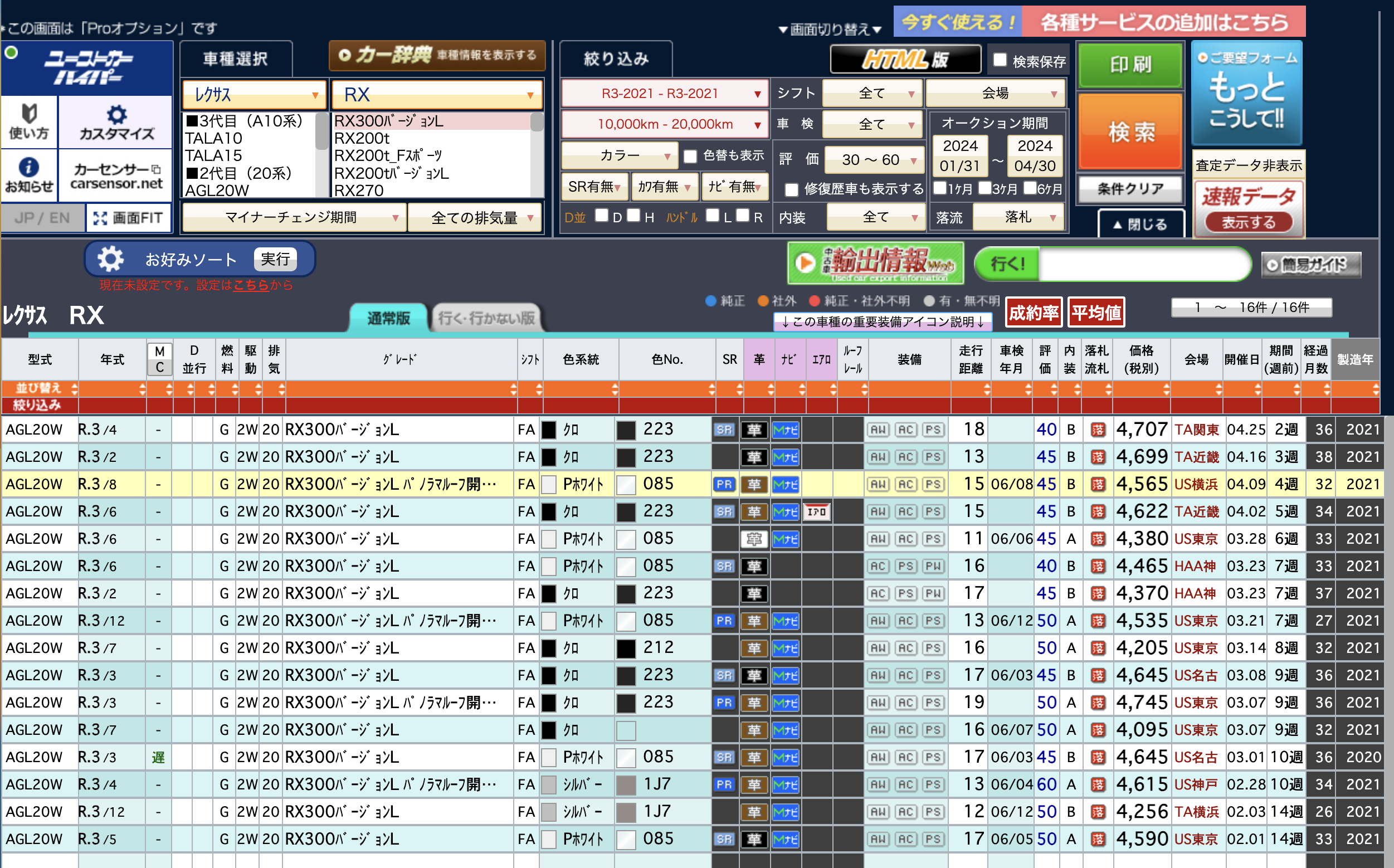The height and width of the screenshot is (868, 1394).
Task: Expand the 画面切り替え menu
Action: click(830, 30)
